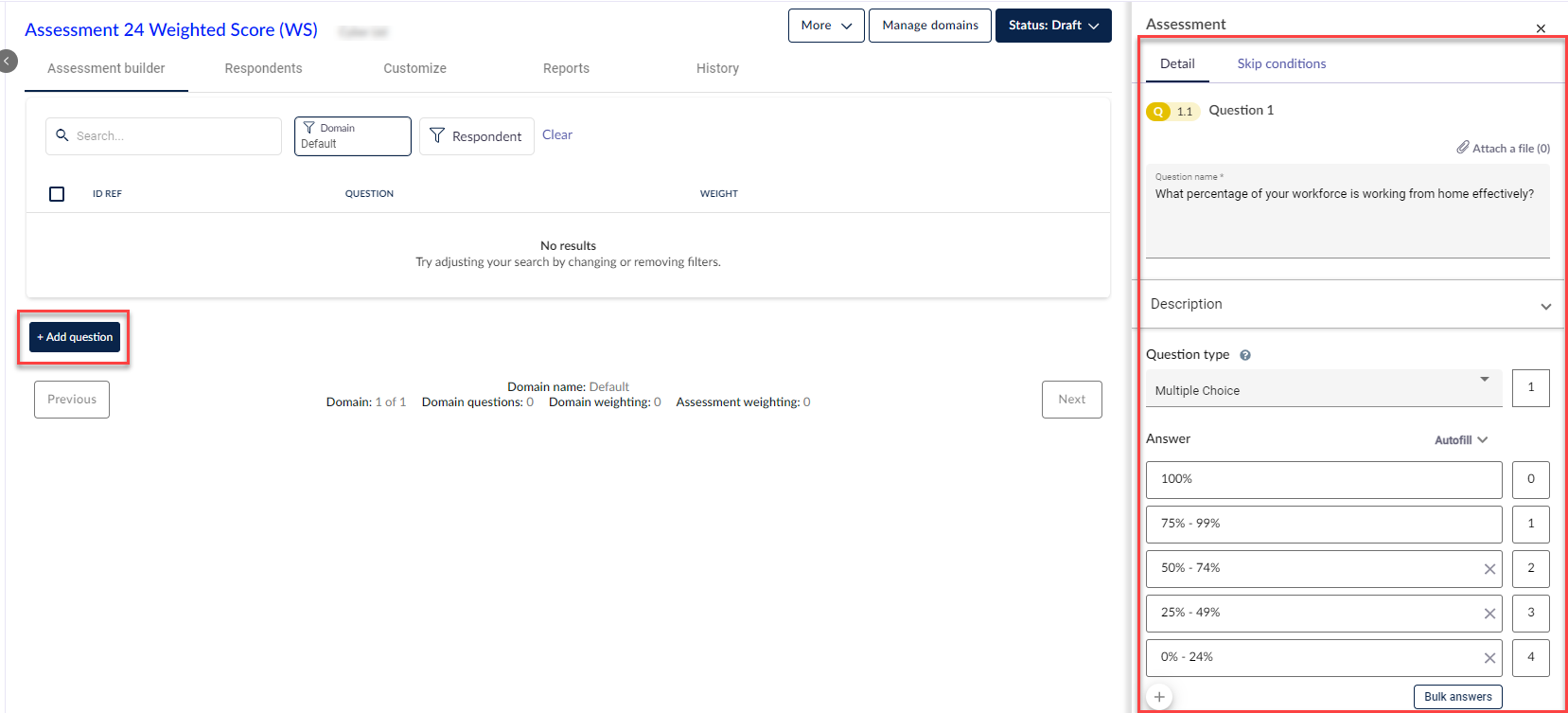Remove the 0% - 24% answer
The height and width of the screenshot is (713, 1568).
tap(1489, 658)
